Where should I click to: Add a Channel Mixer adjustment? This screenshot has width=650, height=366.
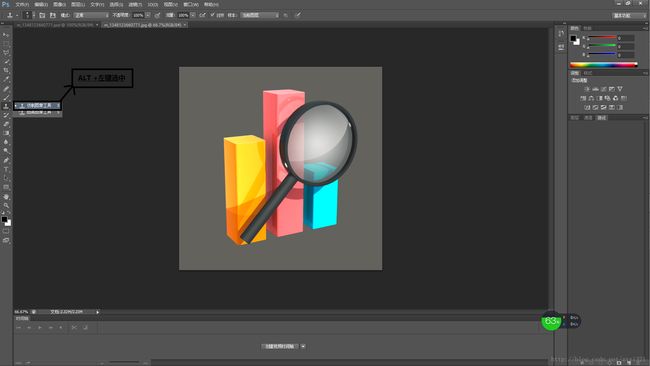tap(616, 98)
